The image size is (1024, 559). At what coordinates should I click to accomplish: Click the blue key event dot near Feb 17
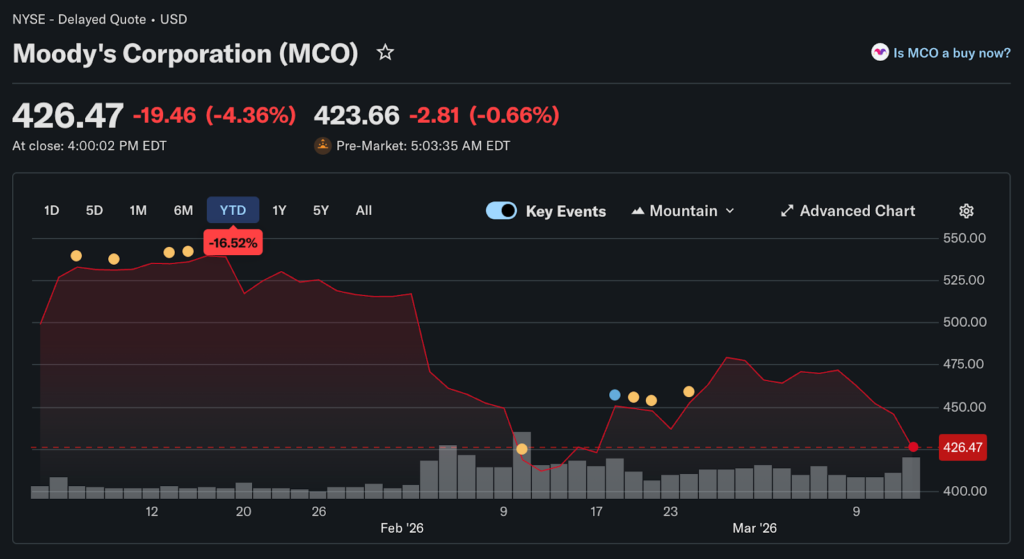coord(614,395)
